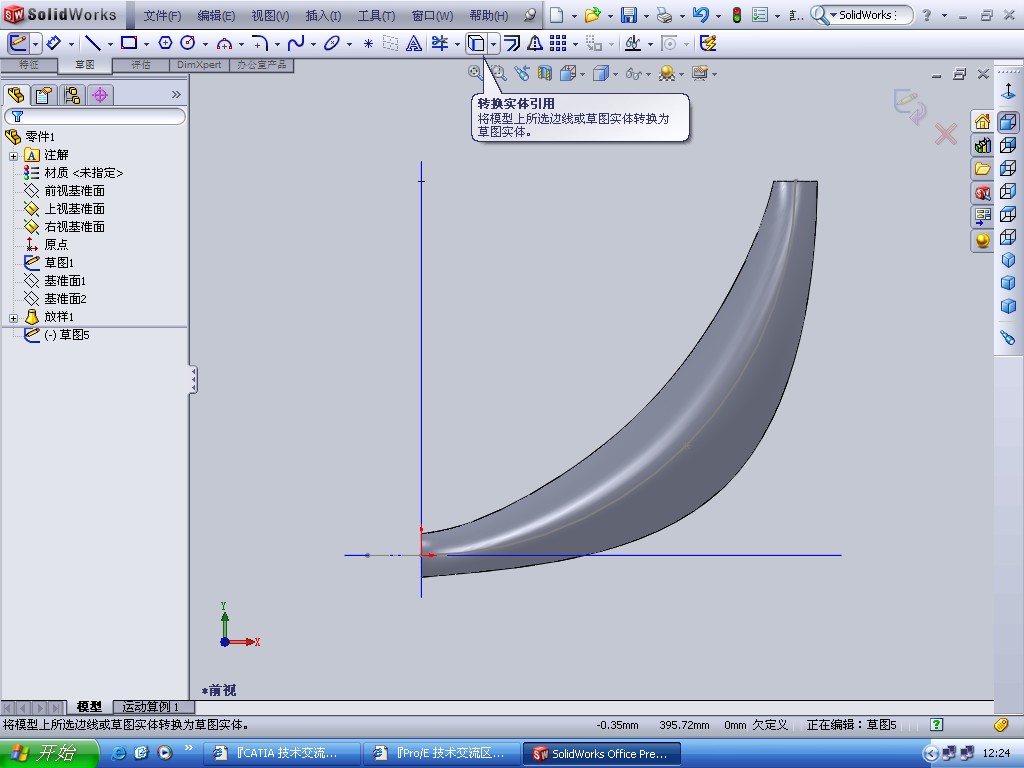Click the Normal To view icon
Viewport: 1024px width, 768px height.
(x=1008, y=92)
